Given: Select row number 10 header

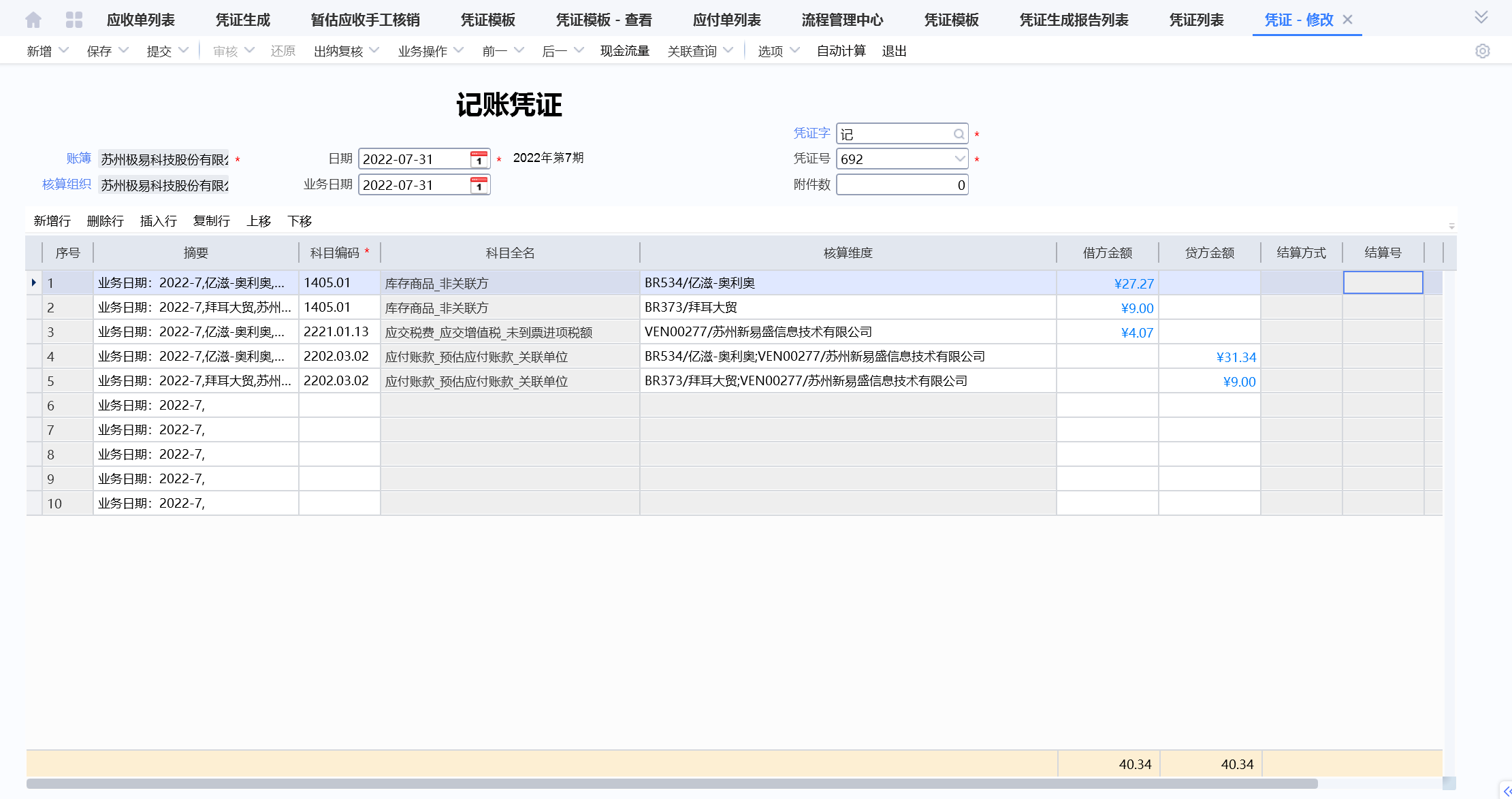Looking at the screenshot, I should pos(67,504).
